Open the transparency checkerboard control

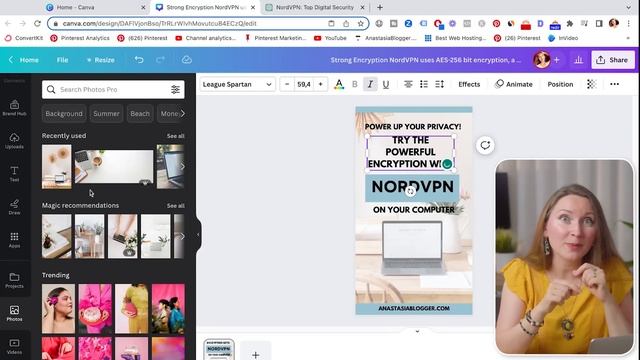(x=591, y=84)
